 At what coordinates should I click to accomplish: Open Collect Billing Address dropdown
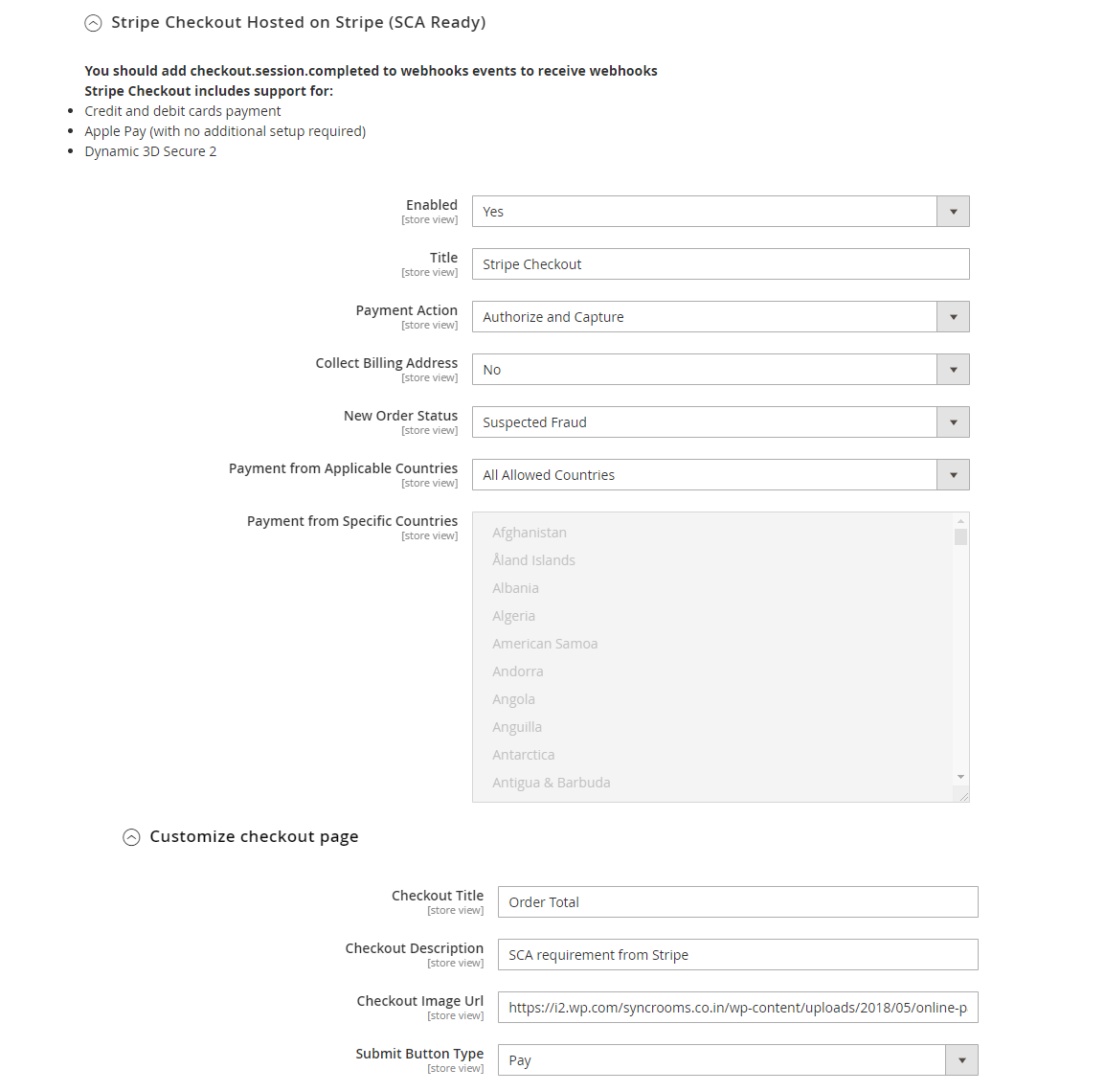720,370
